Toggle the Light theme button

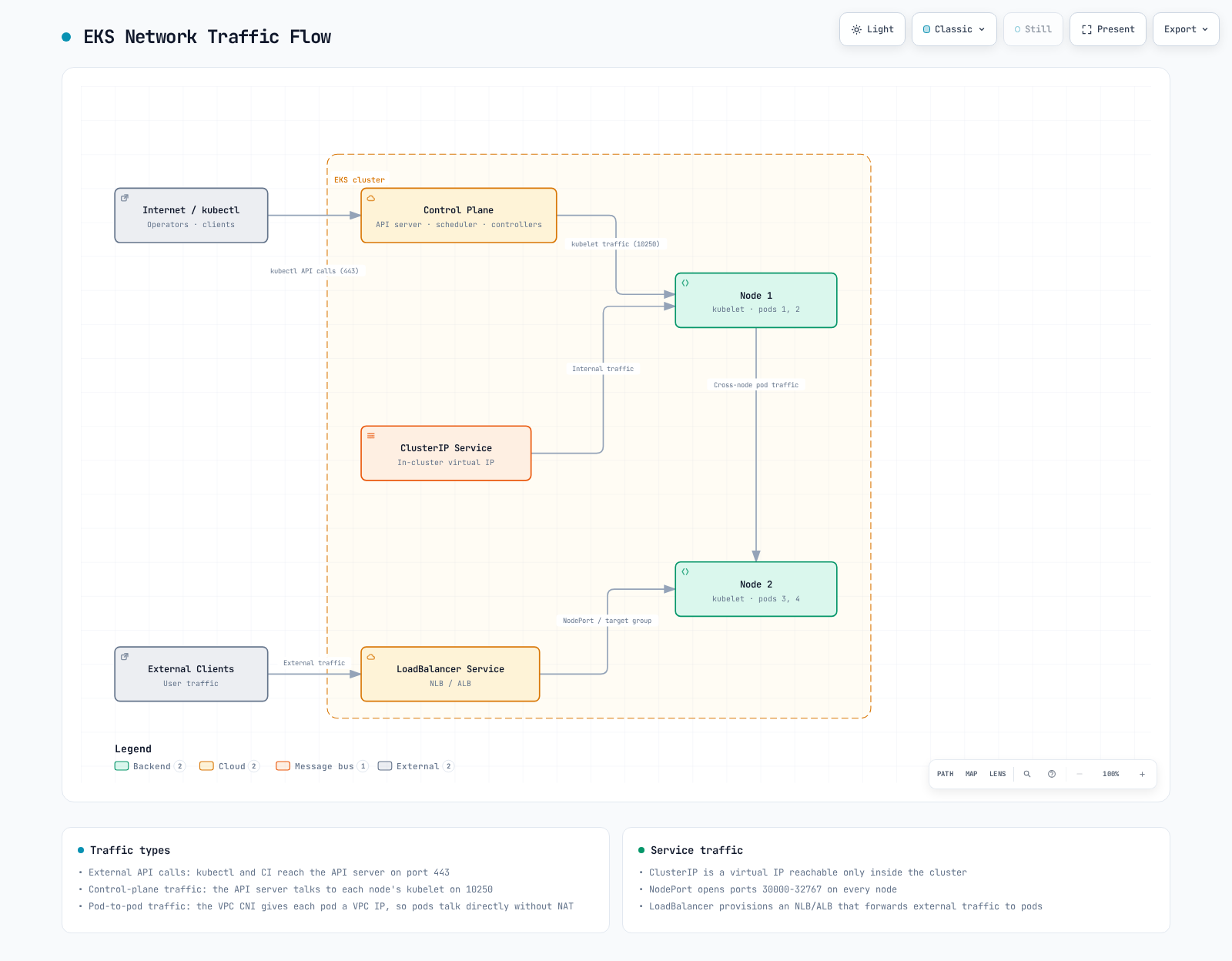[872, 29]
